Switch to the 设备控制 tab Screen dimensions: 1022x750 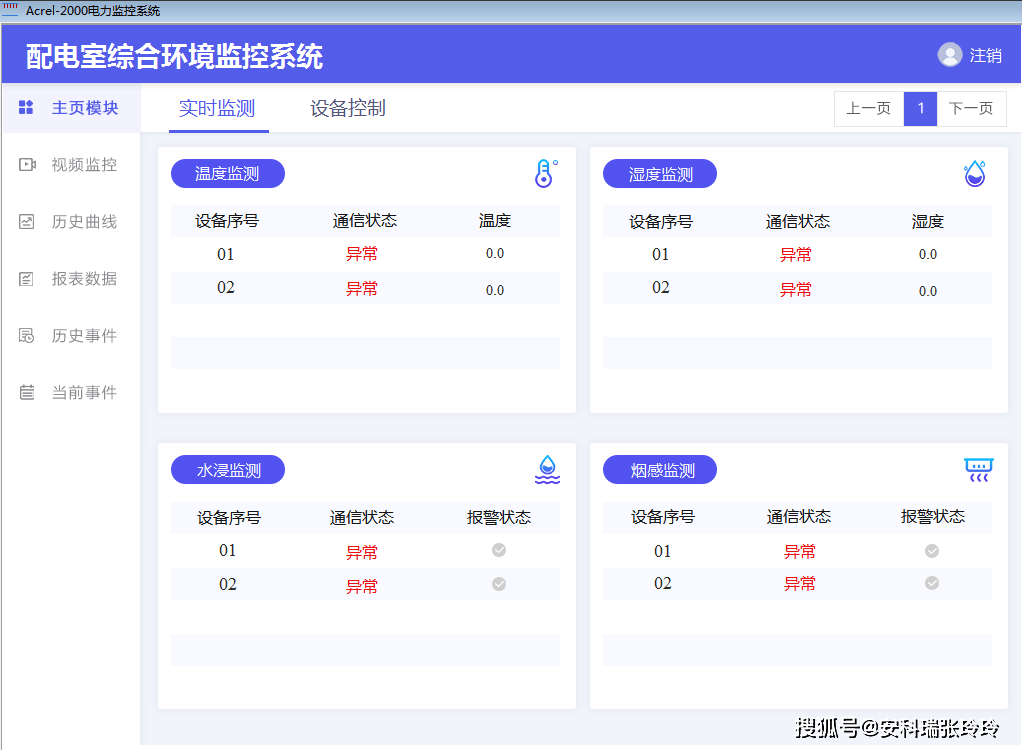pyautogui.click(x=348, y=109)
